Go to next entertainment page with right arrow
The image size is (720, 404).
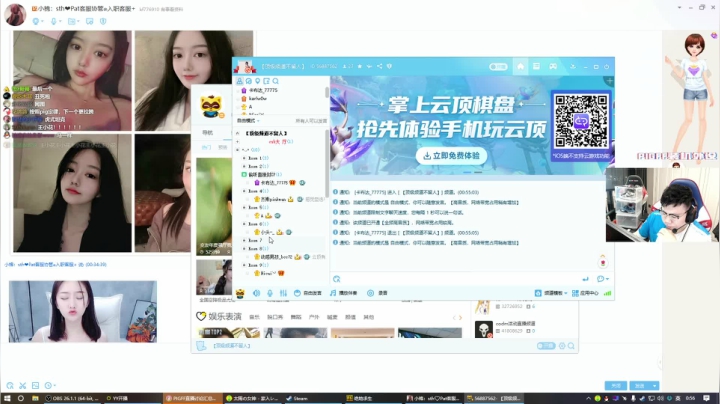point(460,317)
